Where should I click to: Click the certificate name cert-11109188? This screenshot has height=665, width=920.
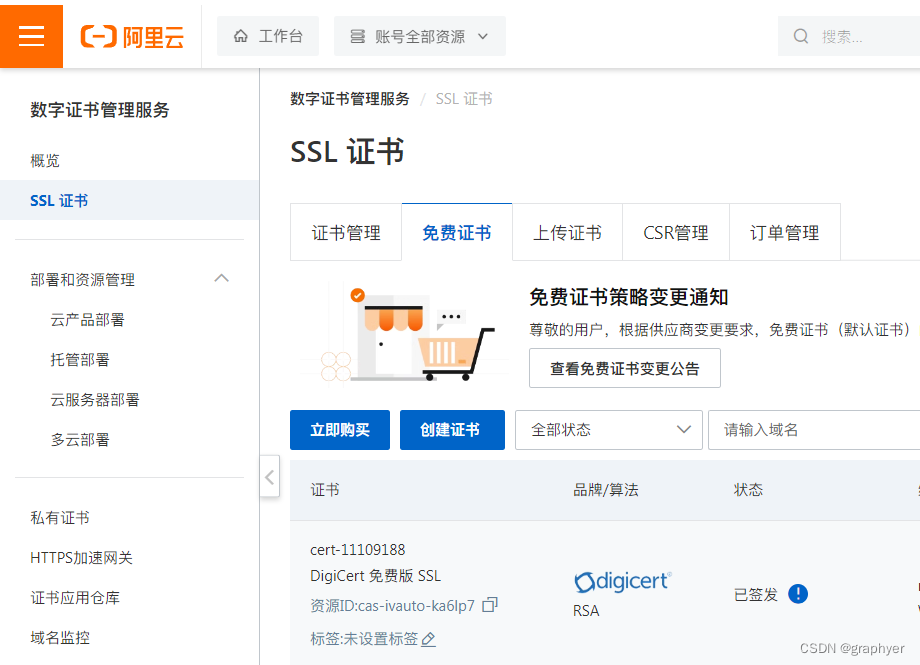click(357, 549)
